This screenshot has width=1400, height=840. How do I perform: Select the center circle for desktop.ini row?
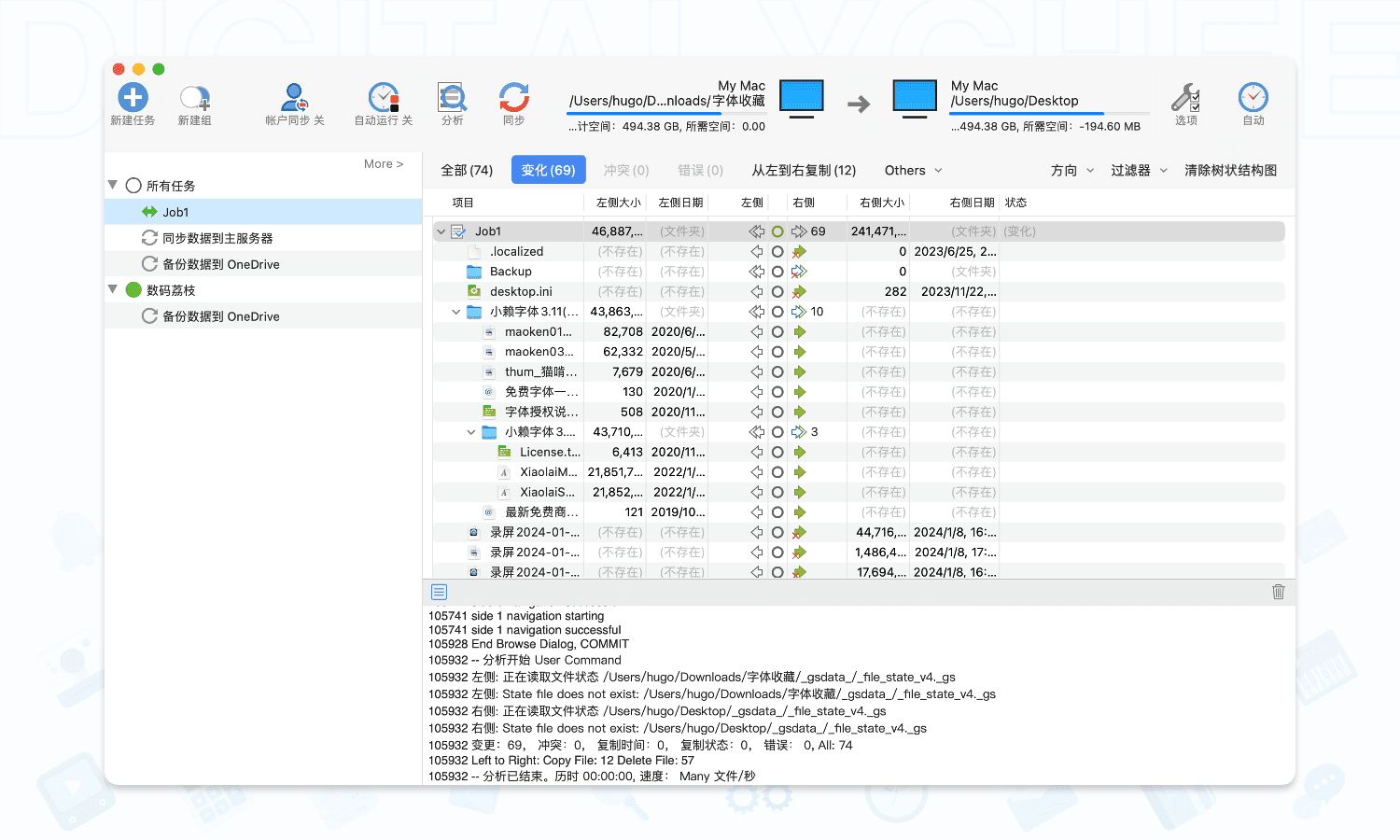[x=777, y=292]
